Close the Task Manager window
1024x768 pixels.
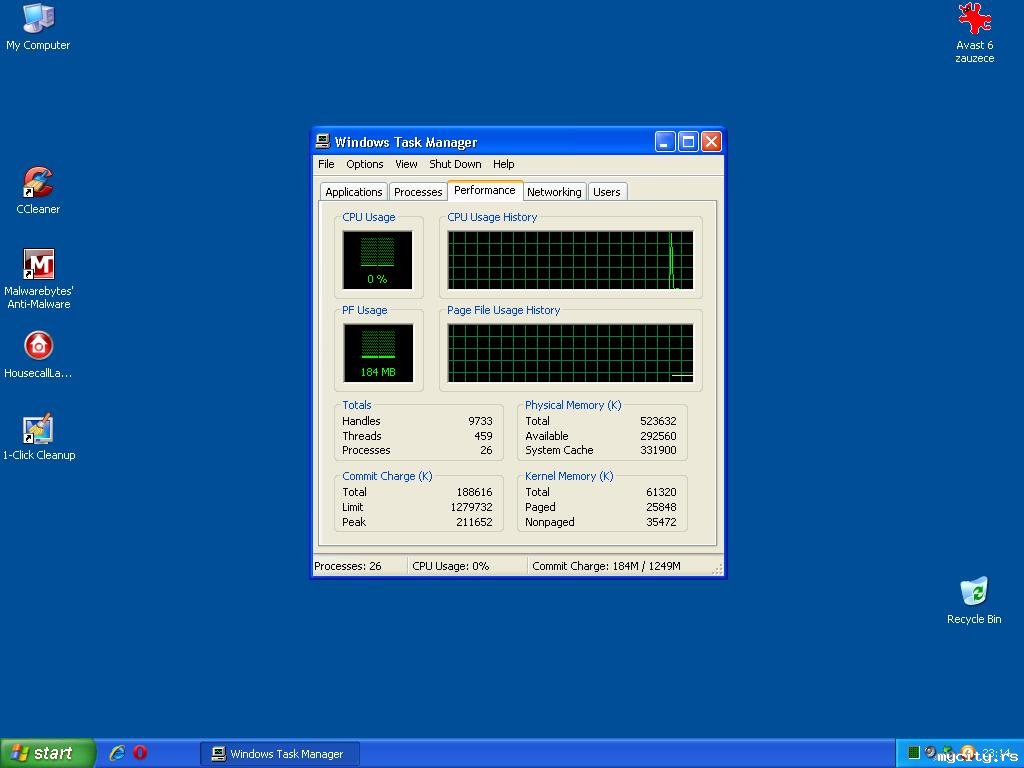coord(711,142)
